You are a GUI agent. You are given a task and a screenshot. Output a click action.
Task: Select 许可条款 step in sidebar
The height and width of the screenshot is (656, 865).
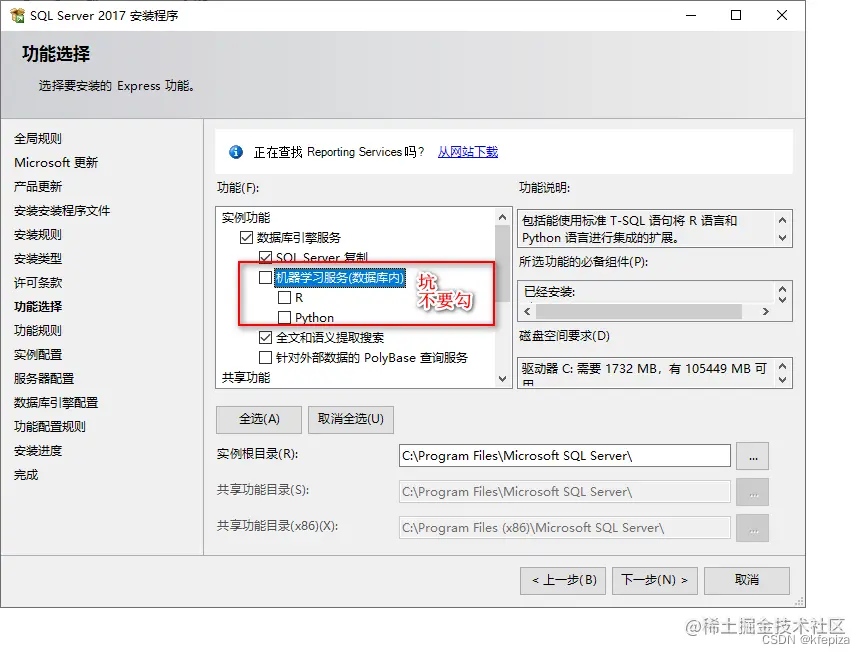(x=38, y=282)
